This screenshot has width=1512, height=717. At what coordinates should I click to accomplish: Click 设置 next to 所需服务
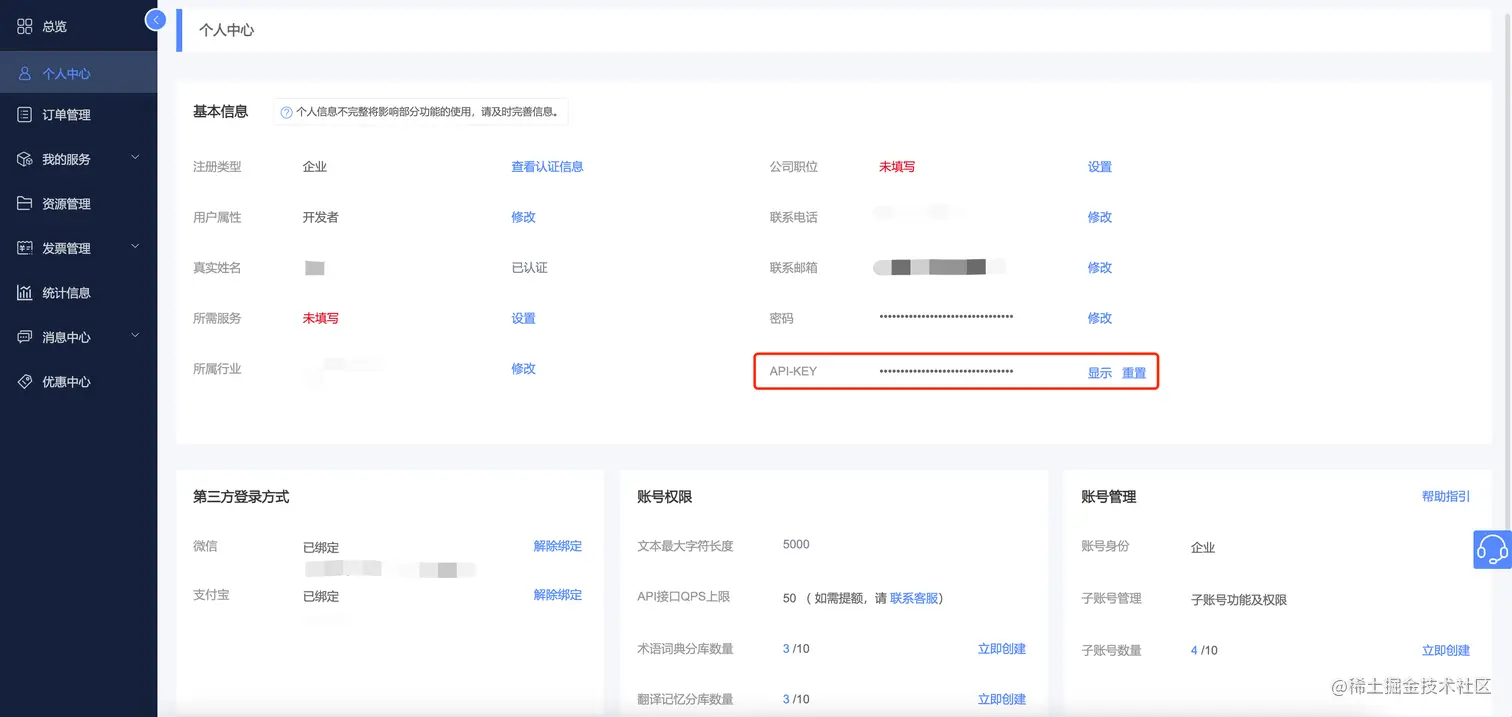(x=523, y=318)
